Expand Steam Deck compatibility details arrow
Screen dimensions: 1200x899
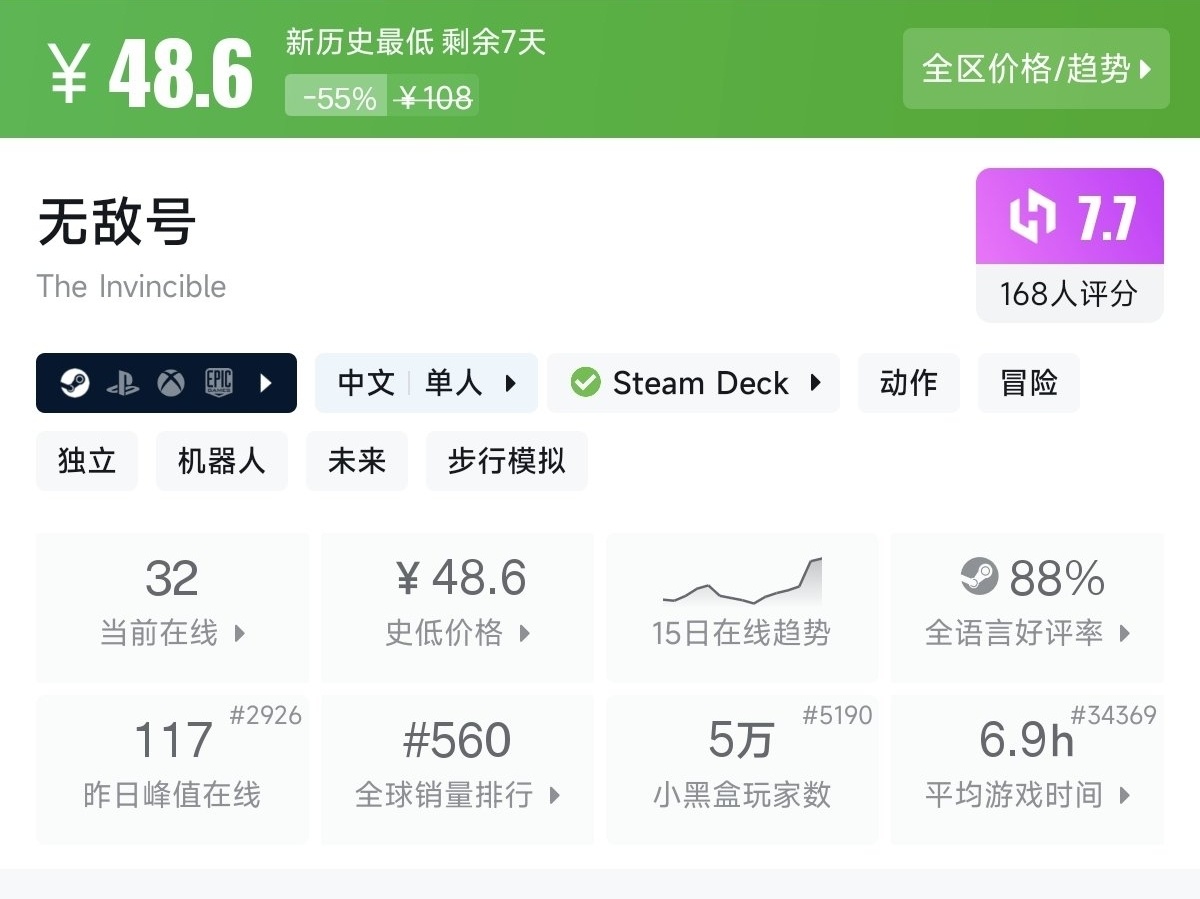pos(815,383)
